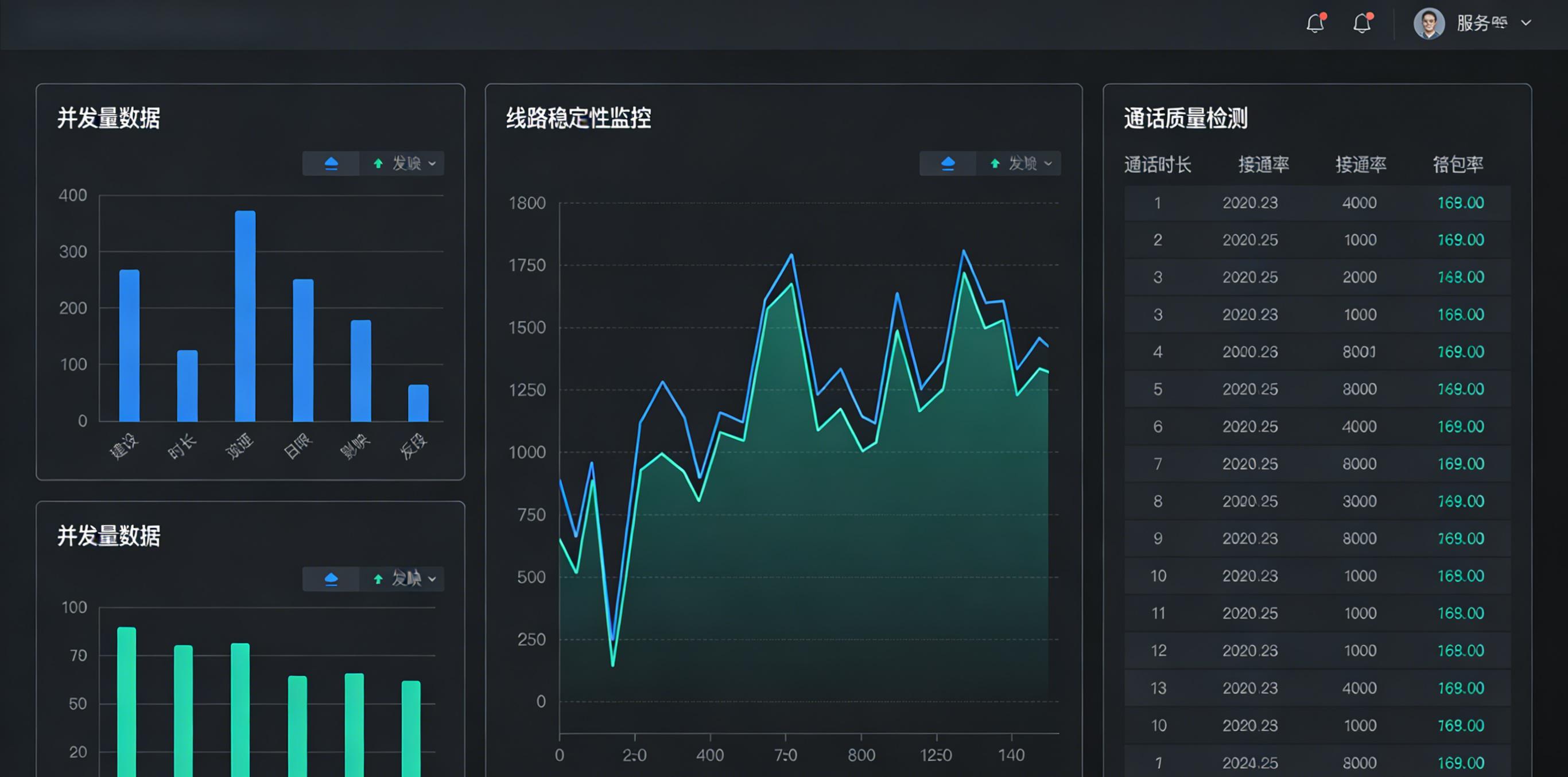Toggle blue layer icon in line chart
Image resolution: width=1568 pixels, height=777 pixels.
(948, 163)
